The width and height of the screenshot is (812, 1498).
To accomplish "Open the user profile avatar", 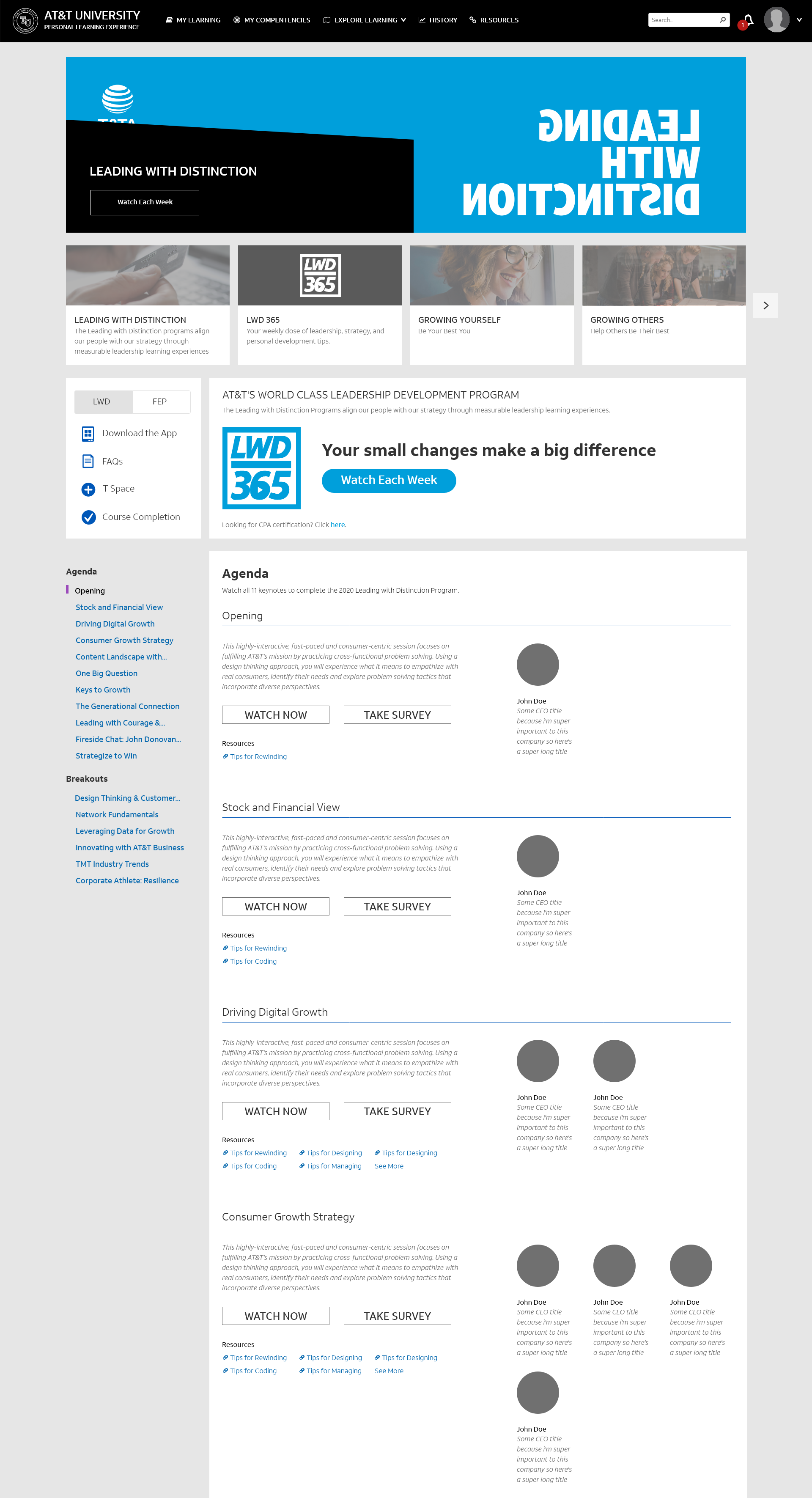I will click(x=776, y=20).
